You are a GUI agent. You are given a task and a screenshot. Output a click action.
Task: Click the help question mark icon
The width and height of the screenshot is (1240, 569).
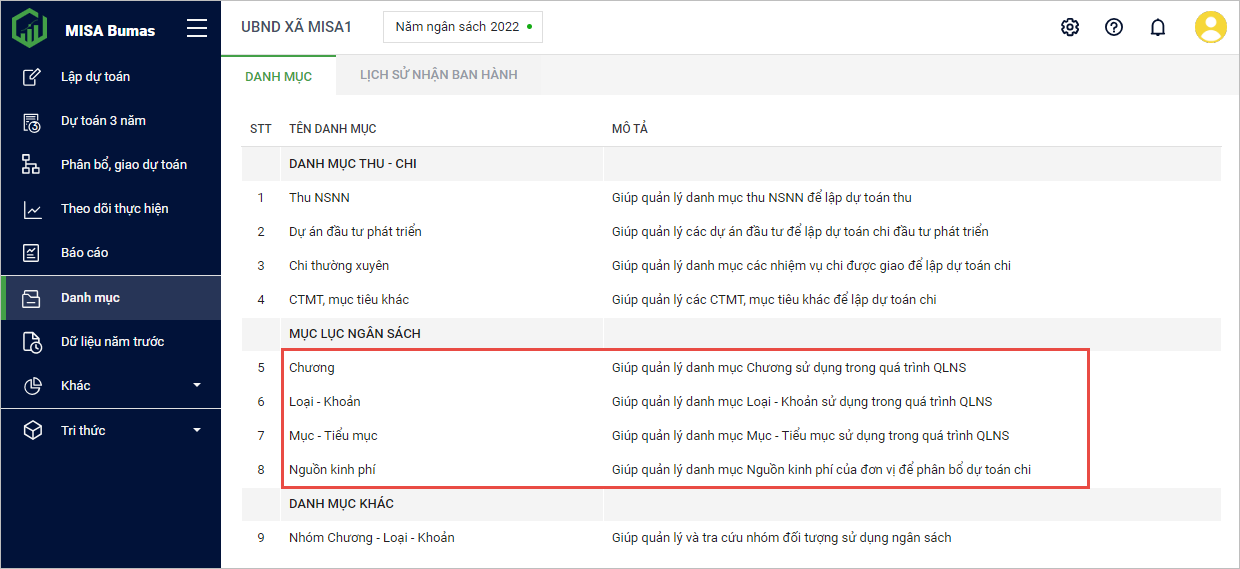[x=1114, y=27]
